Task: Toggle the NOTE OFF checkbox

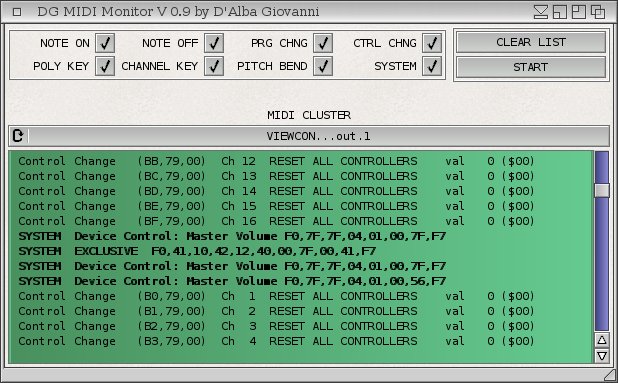Action: (214, 43)
